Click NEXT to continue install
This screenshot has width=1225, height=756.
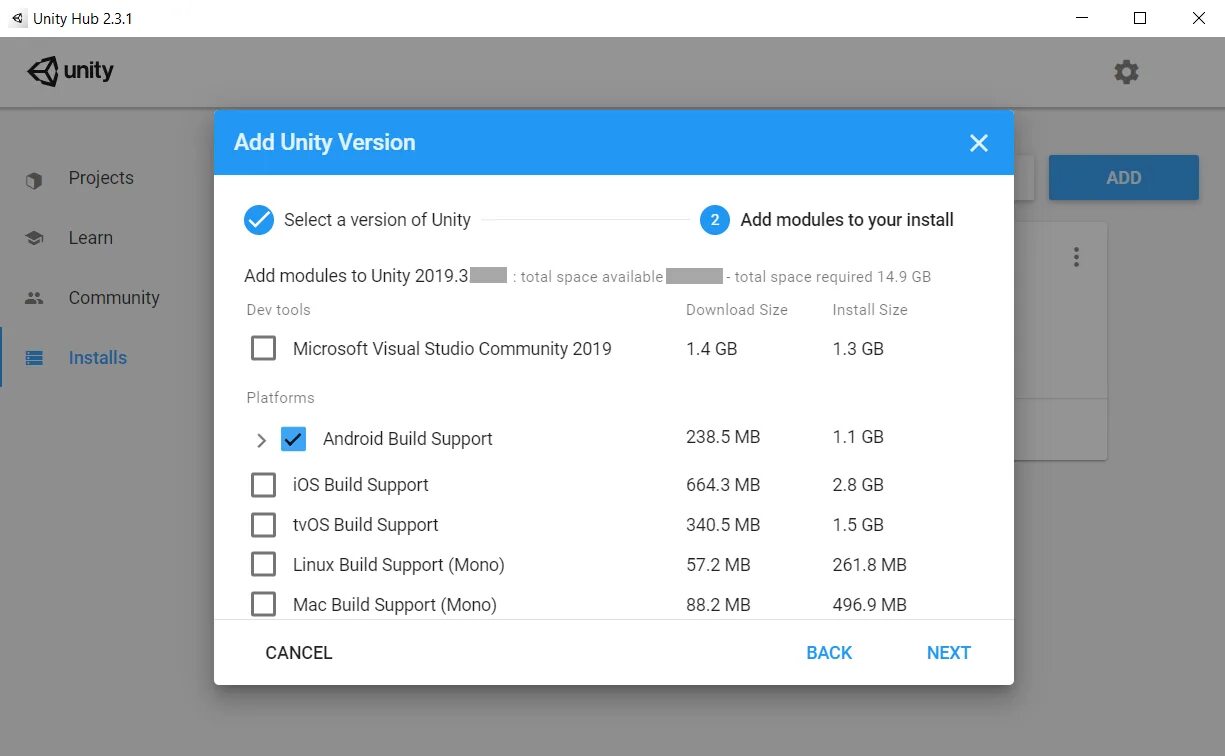click(948, 653)
